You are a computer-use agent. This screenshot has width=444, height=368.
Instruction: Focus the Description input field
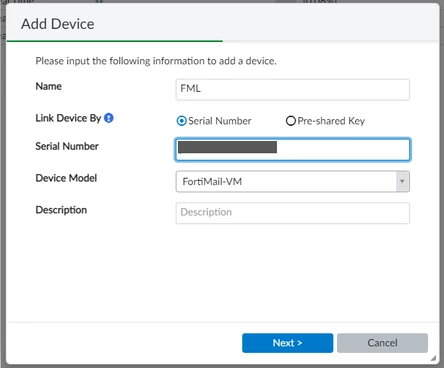(x=293, y=213)
